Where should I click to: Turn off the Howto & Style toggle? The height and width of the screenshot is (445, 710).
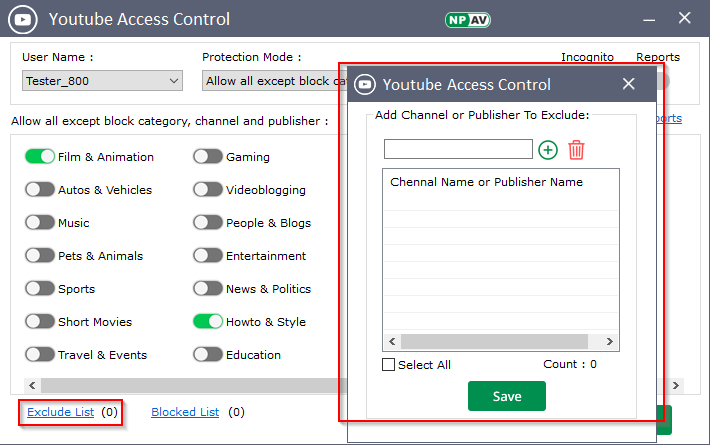(x=208, y=322)
